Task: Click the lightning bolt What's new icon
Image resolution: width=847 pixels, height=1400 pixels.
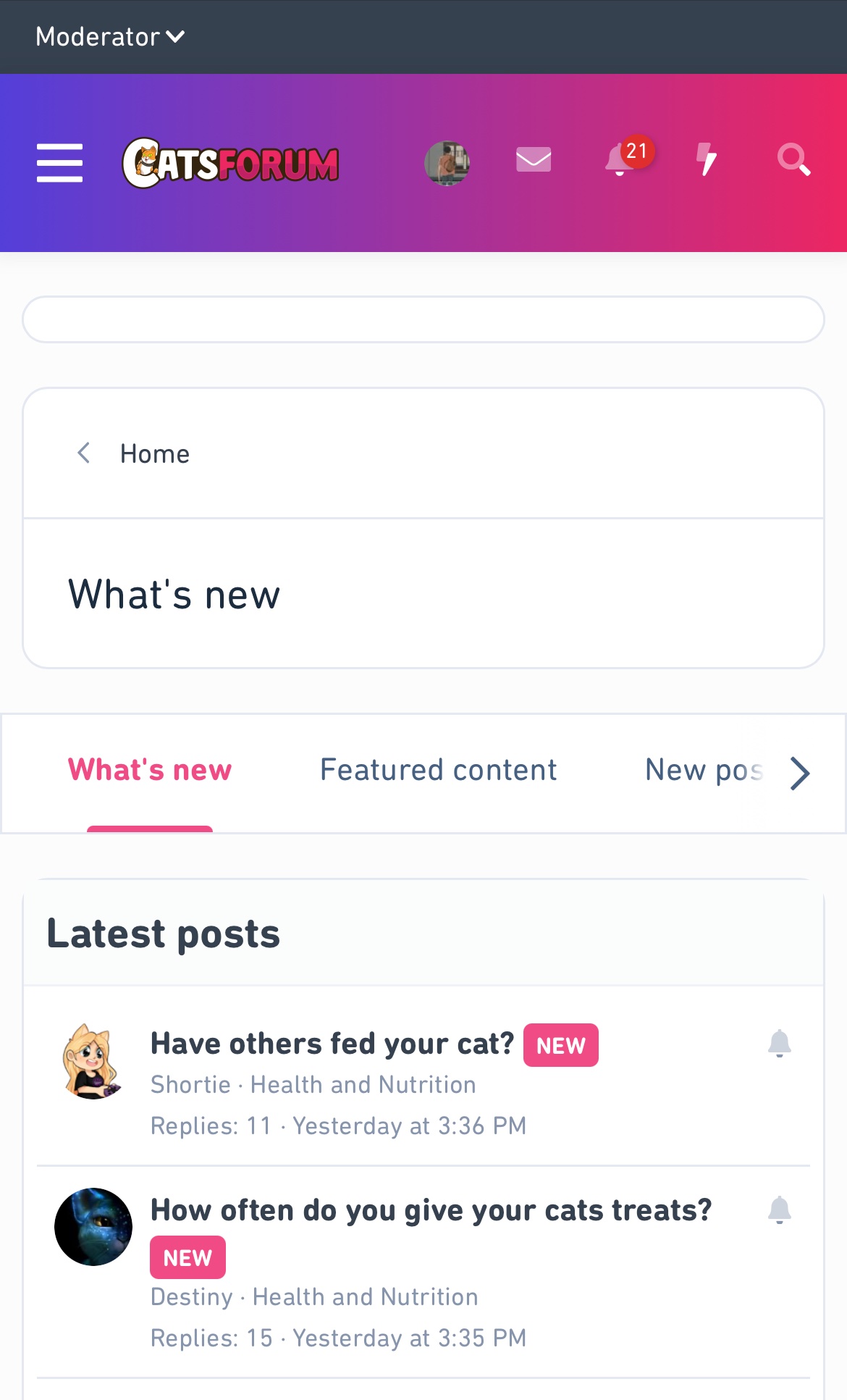Action: tap(707, 160)
